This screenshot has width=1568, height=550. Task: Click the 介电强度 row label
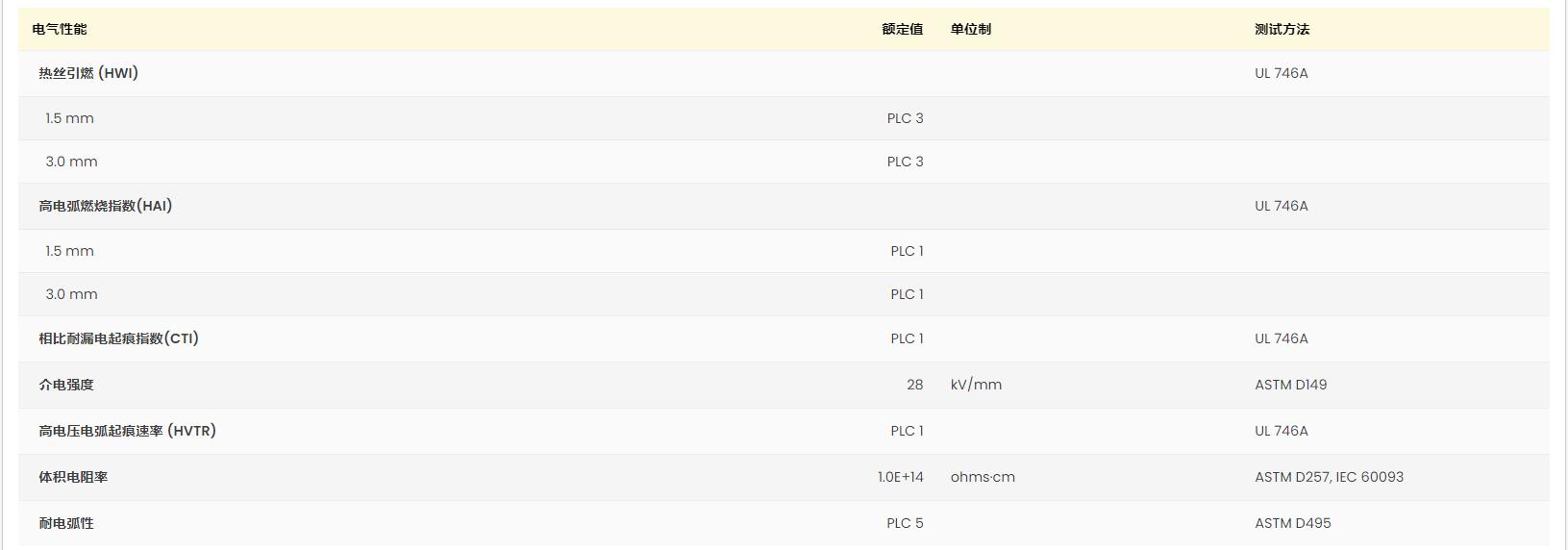(66, 385)
